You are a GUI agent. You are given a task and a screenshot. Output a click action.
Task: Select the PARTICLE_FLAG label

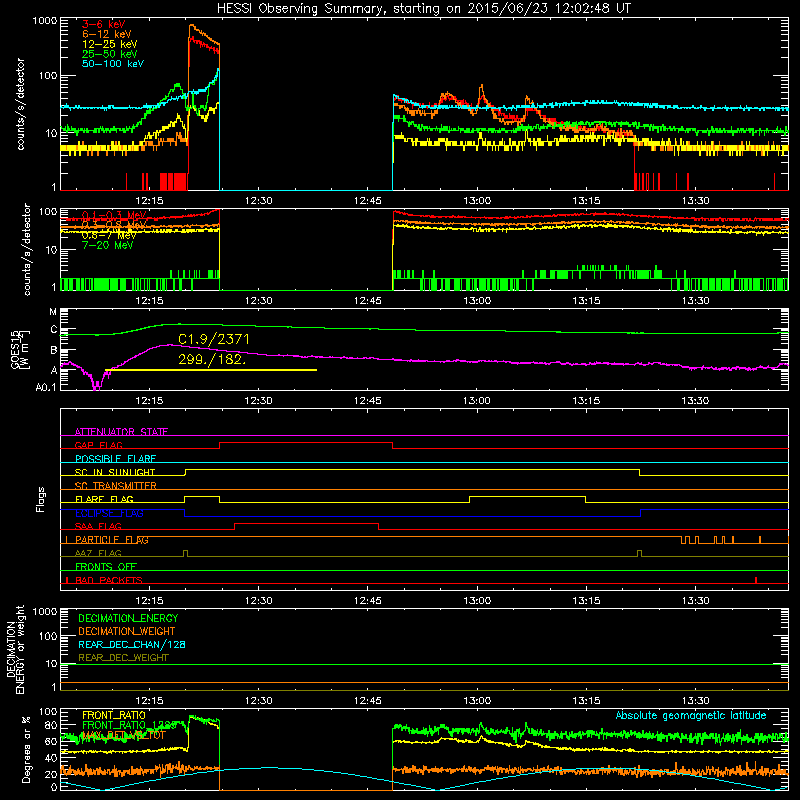112,539
